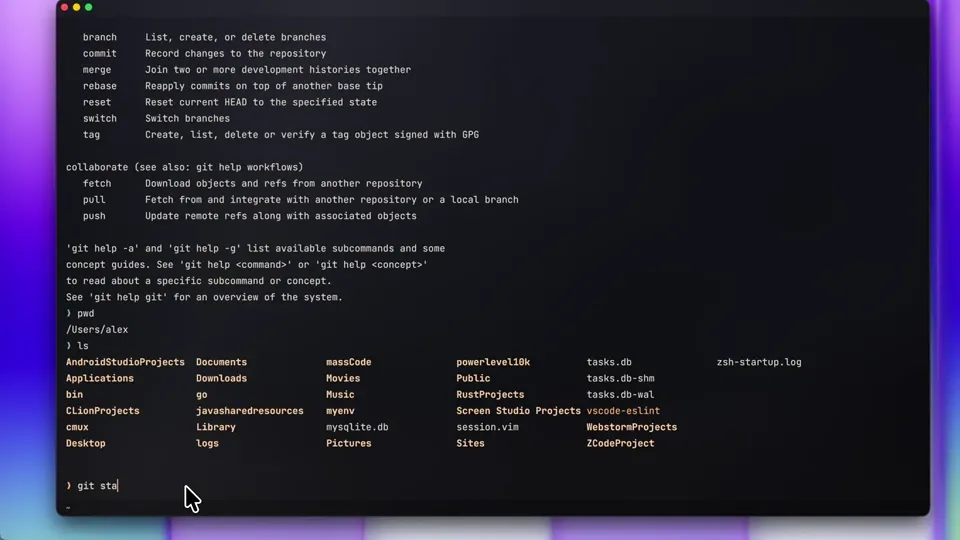Click the yellow minimize window button

click(77, 7)
